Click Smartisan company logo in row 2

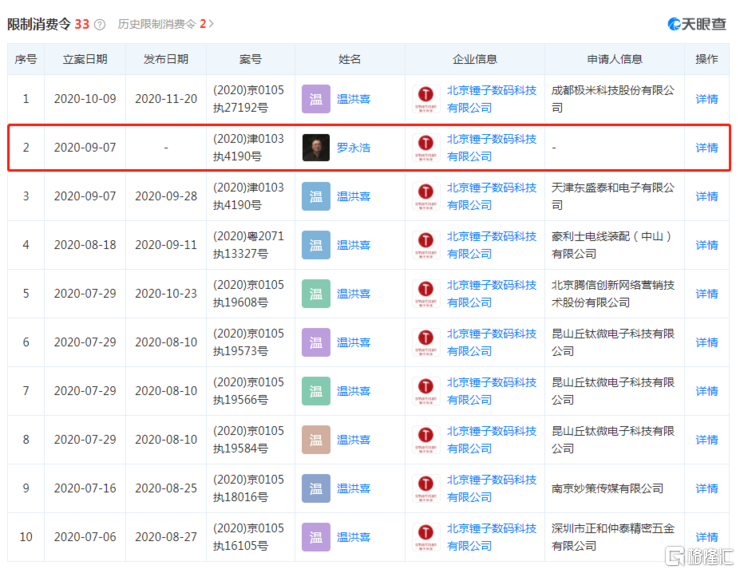coord(426,148)
